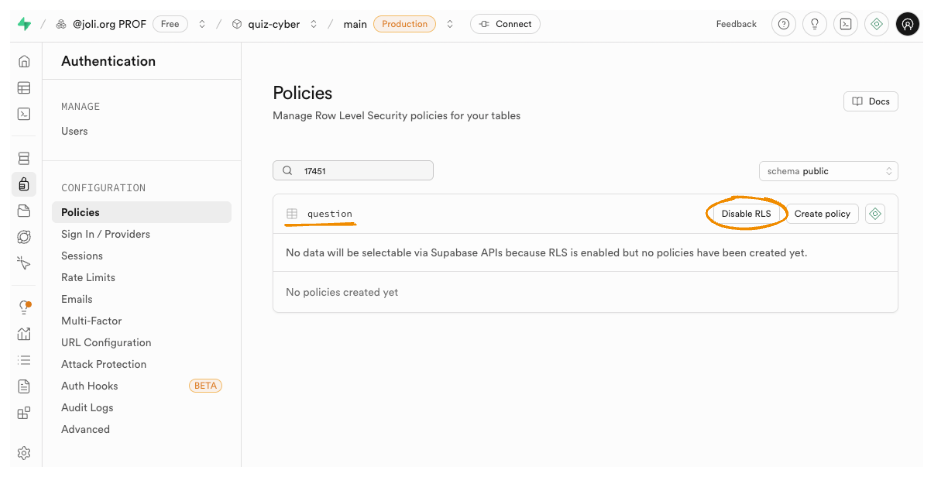Expand the quiz-cyber project switcher
This screenshot has width=933, height=477.
click(x=313, y=24)
